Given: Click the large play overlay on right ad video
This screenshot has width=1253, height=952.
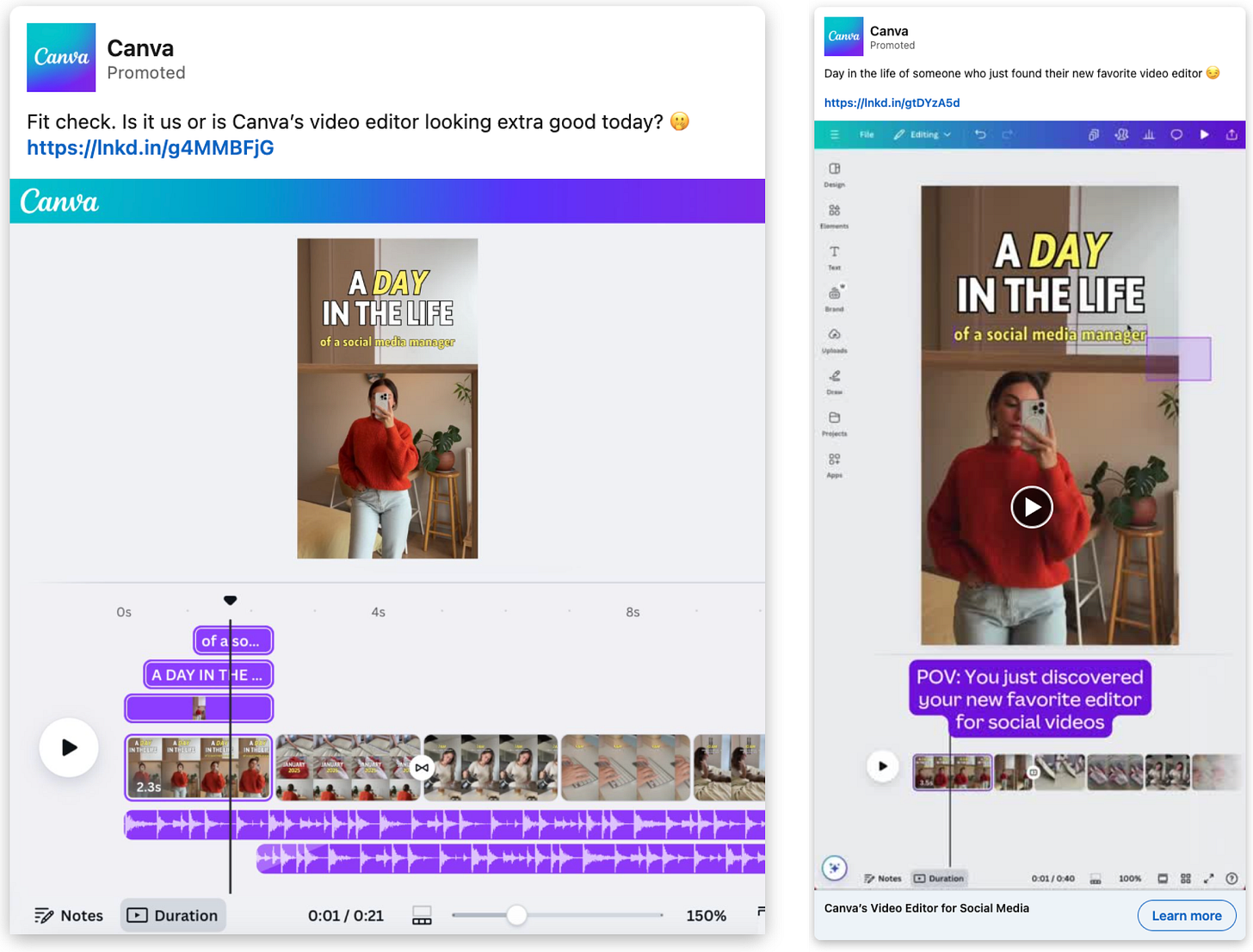Looking at the screenshot, I should click(1032, 507).
